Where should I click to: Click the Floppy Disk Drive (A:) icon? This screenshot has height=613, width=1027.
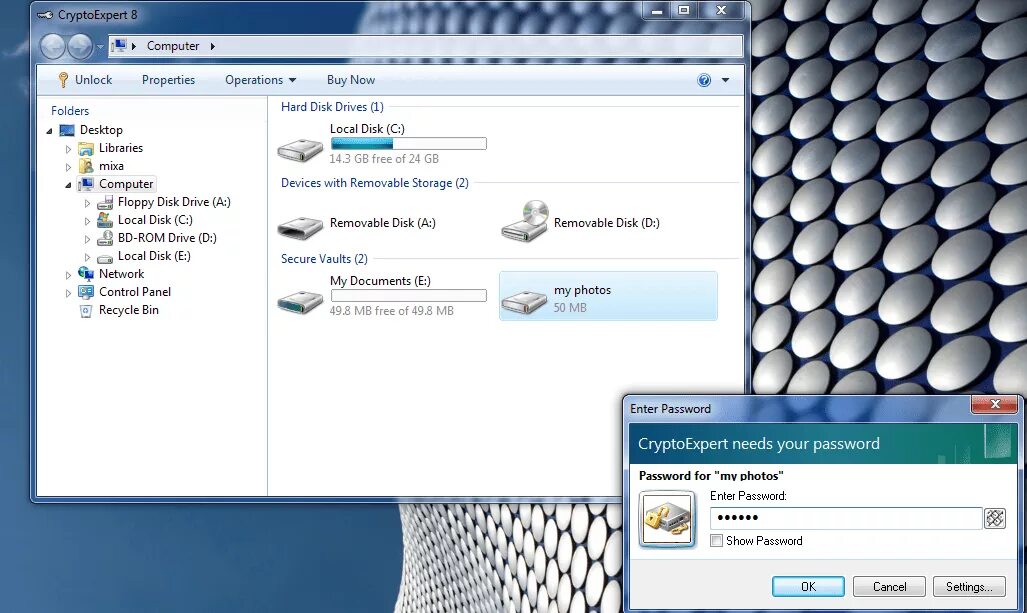(105, 202)
